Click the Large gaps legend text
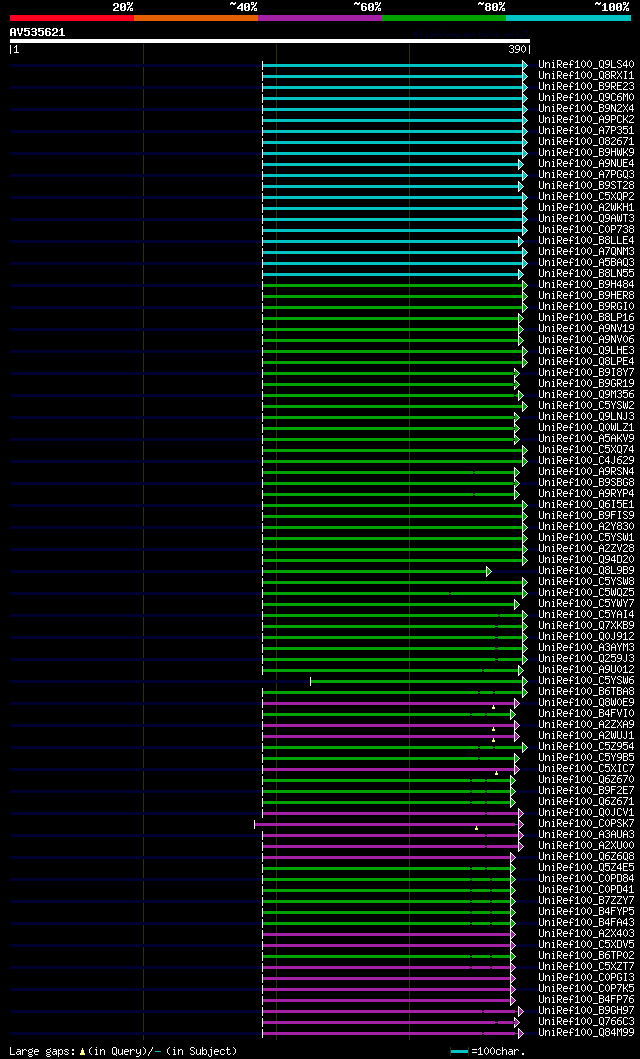The image size is (640, 1059). click(124, 1052)
